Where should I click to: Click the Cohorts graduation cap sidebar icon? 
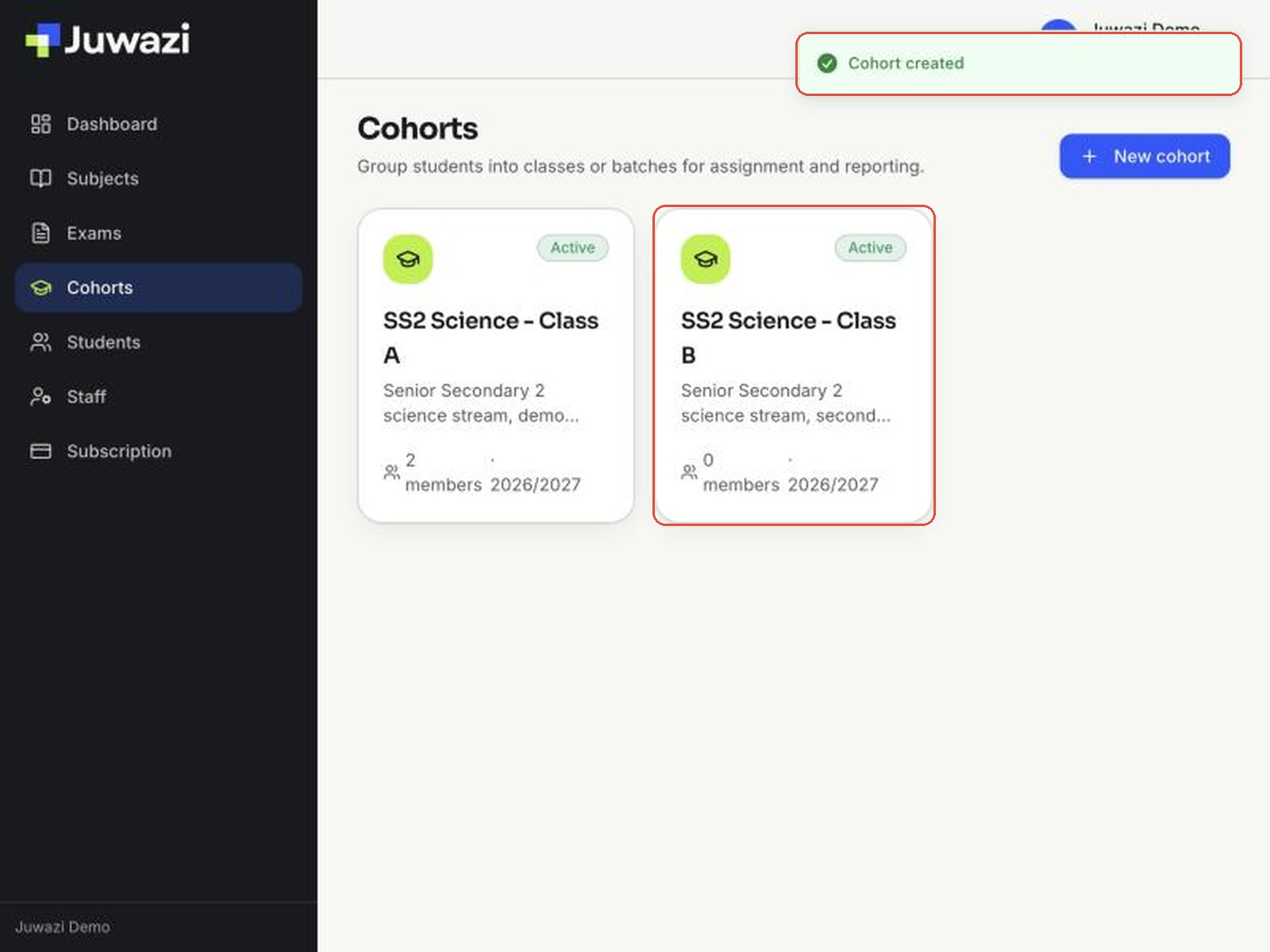(x=40, y=287)
